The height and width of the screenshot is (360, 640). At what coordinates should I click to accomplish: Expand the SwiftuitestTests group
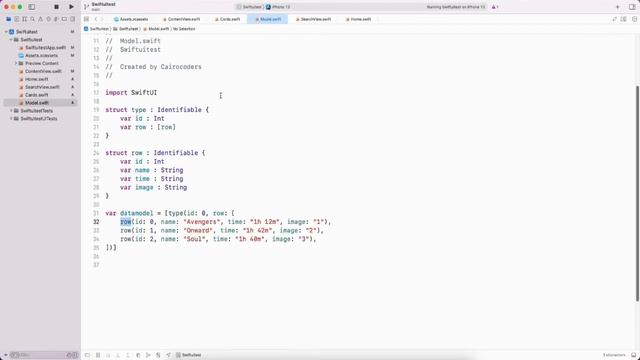pos(11,111)
